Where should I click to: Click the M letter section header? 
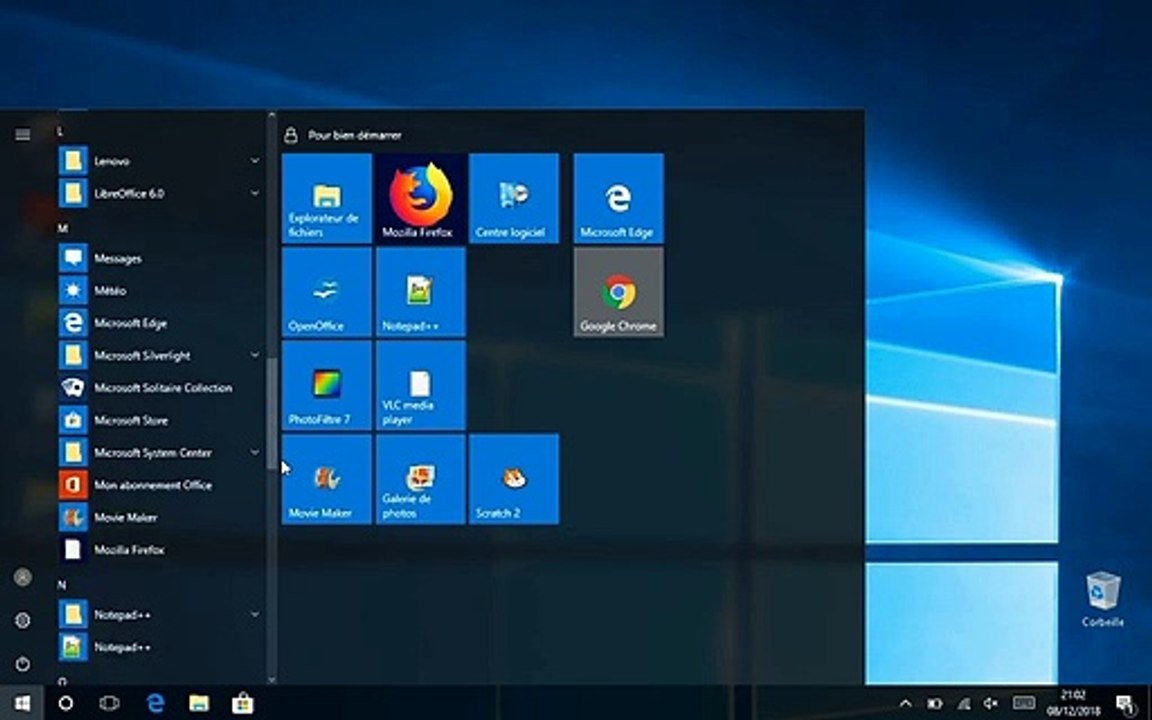(x=62, y=228)
